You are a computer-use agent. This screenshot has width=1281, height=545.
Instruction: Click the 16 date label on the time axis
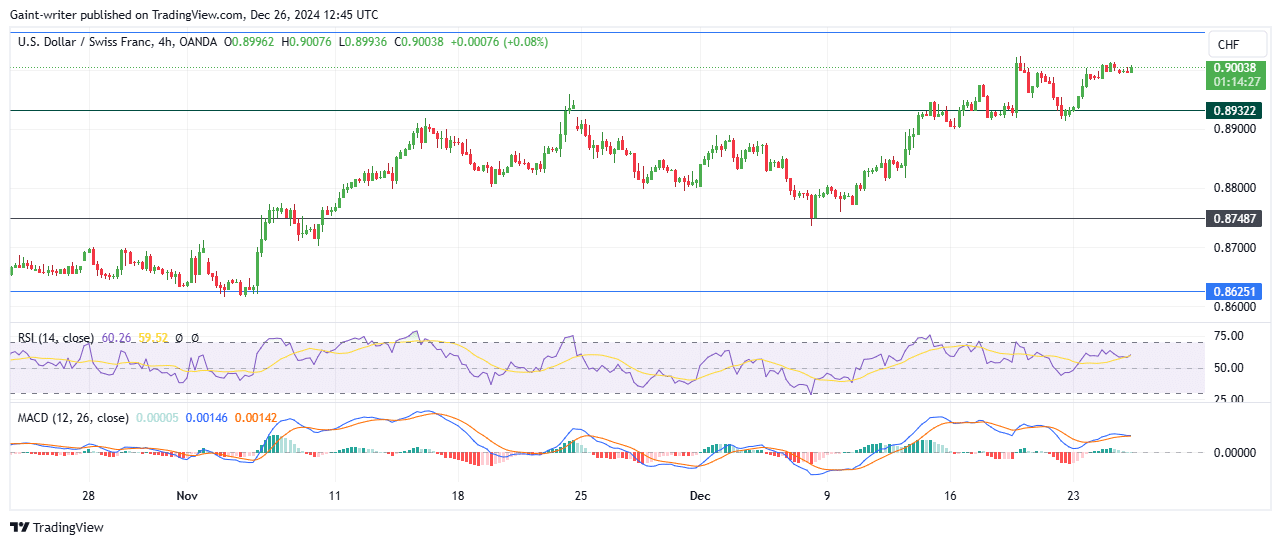950,495
